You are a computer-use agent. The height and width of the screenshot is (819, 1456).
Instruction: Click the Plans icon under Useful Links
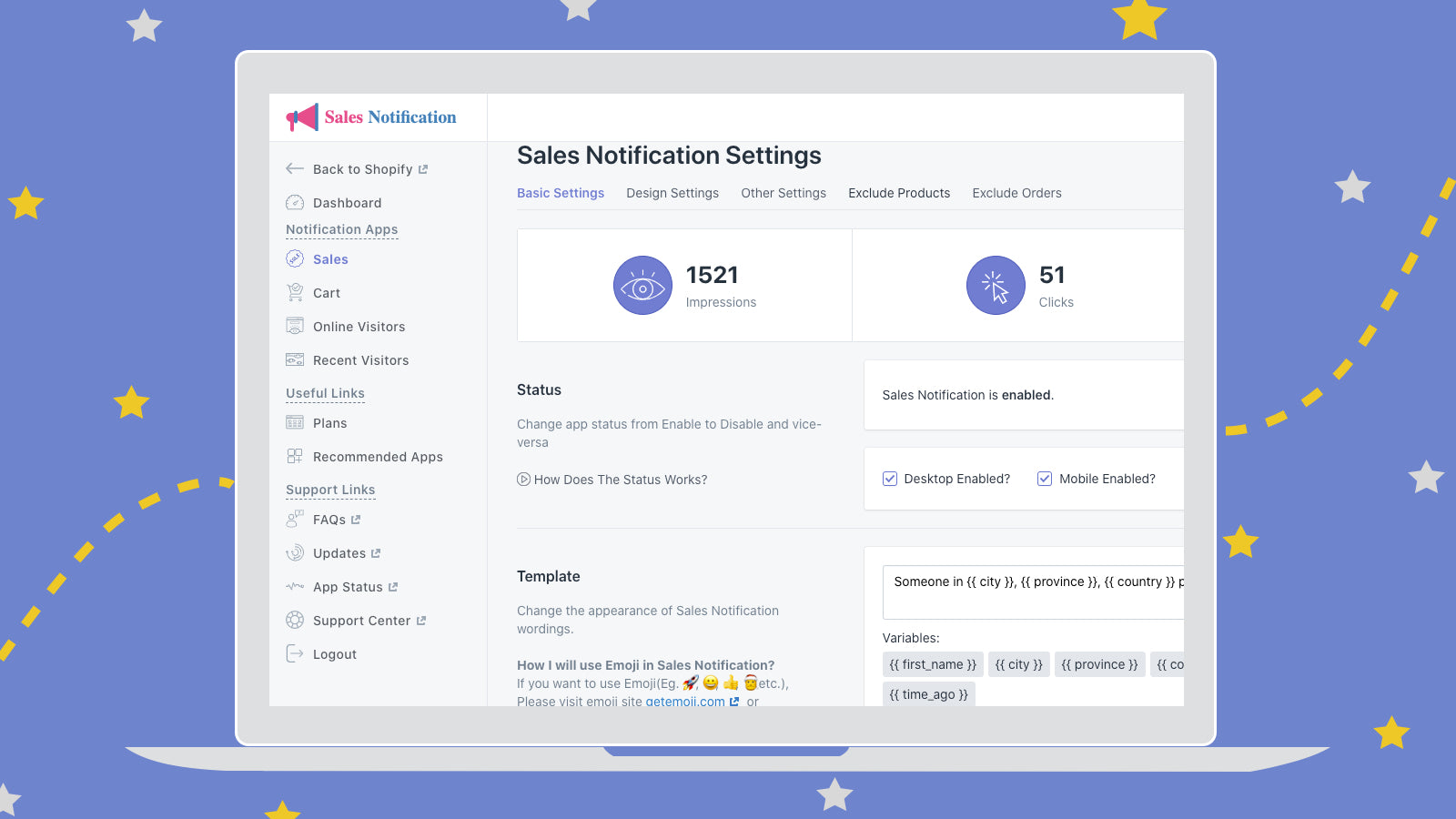[295, 423]
